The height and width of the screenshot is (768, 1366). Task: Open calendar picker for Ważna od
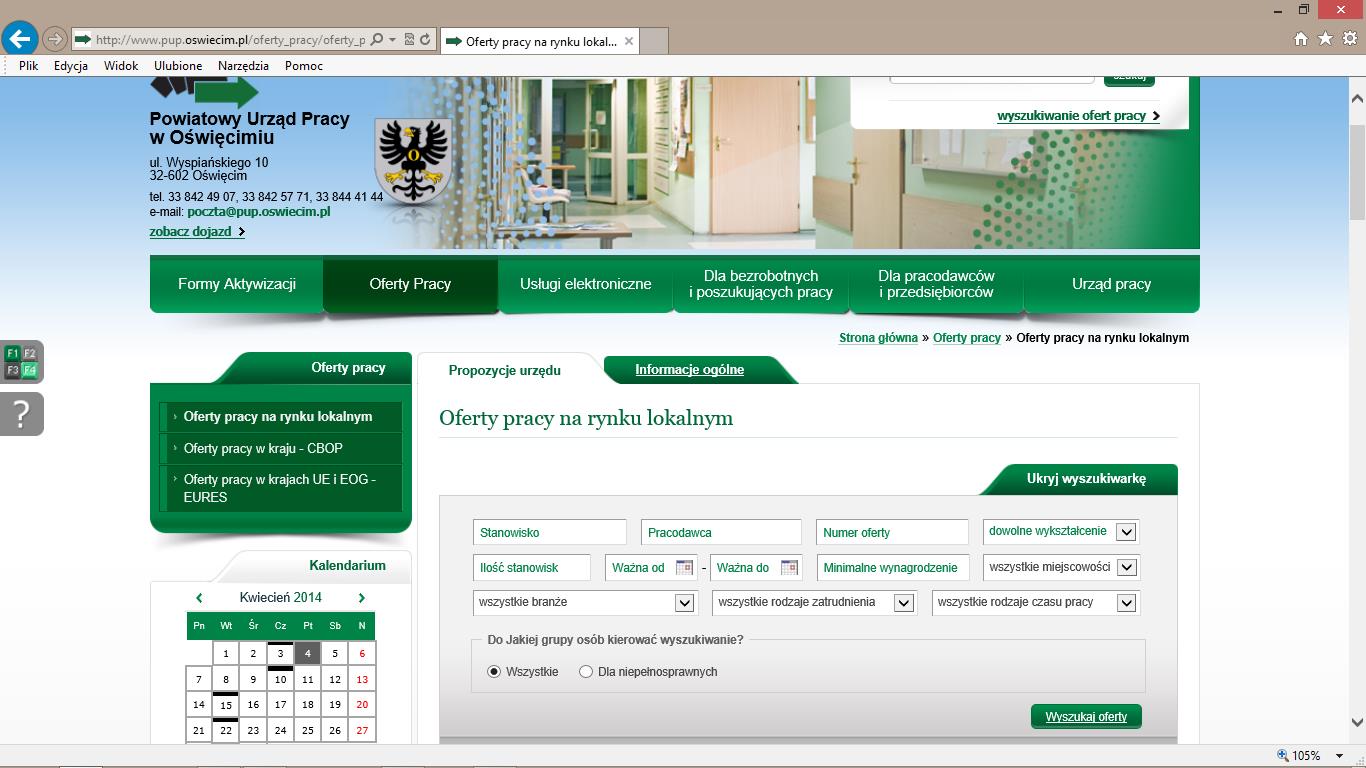click(684, 567)
